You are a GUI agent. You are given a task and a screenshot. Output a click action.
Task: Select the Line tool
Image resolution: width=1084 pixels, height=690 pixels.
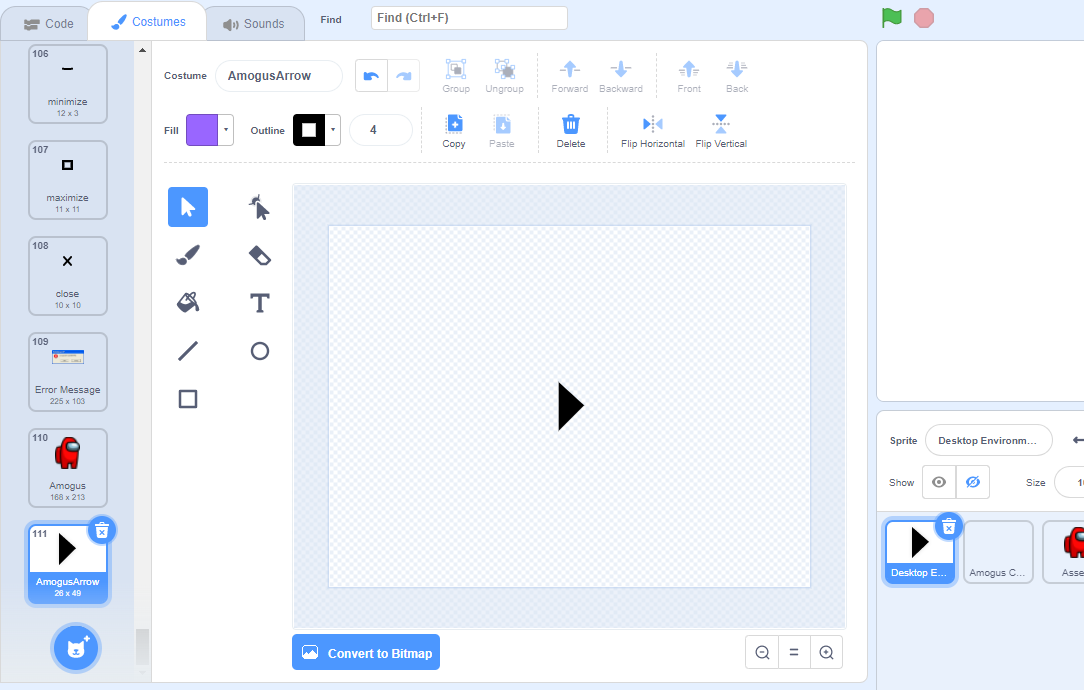[187, 351]
